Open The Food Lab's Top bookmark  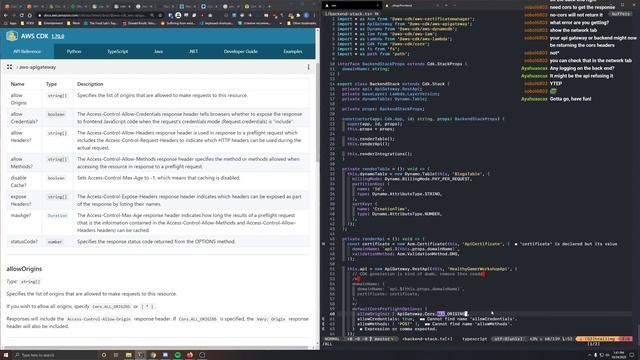[100, 23]
